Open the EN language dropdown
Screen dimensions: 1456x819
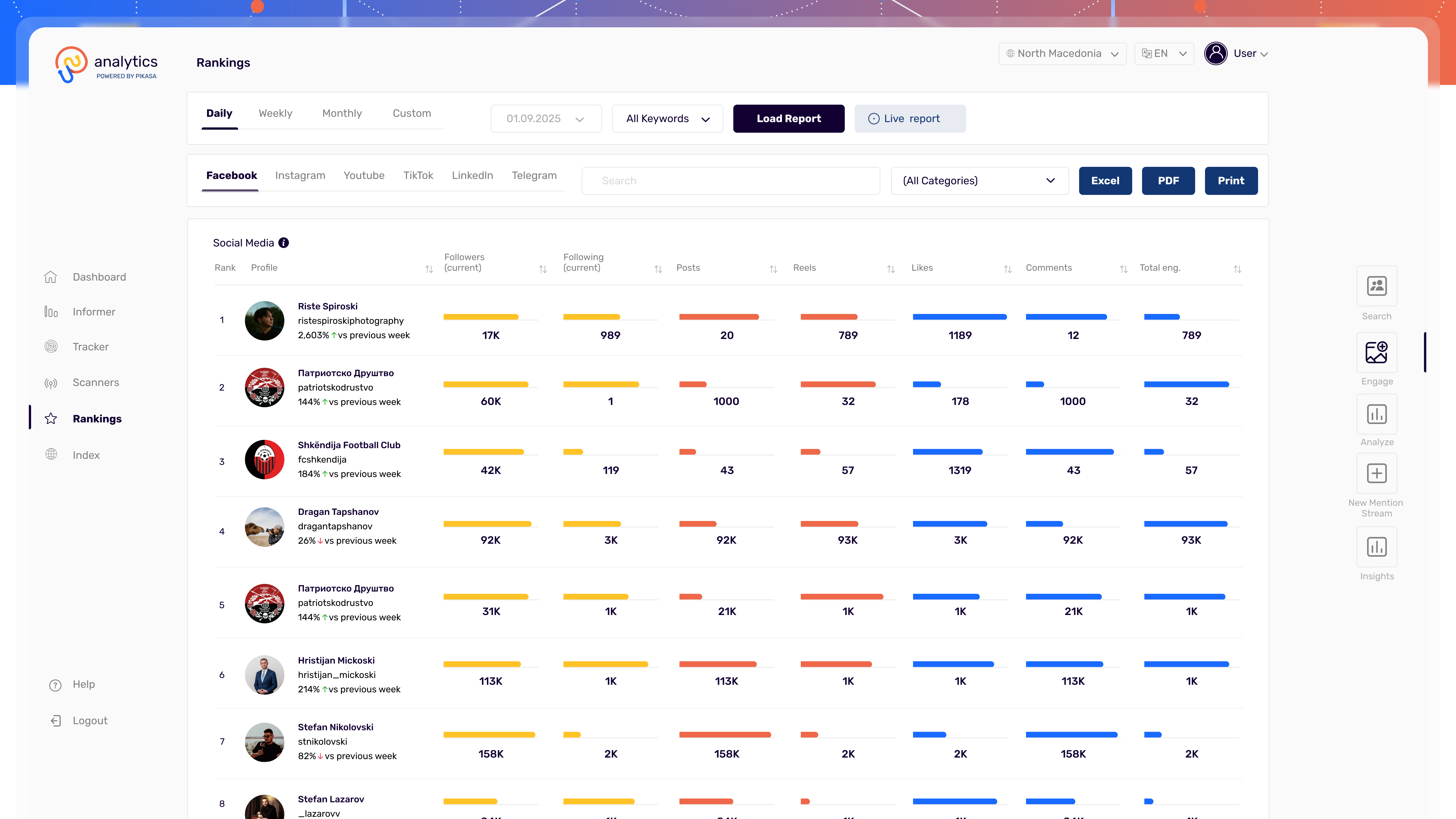pyautogui.click(x=1164, y=54)
